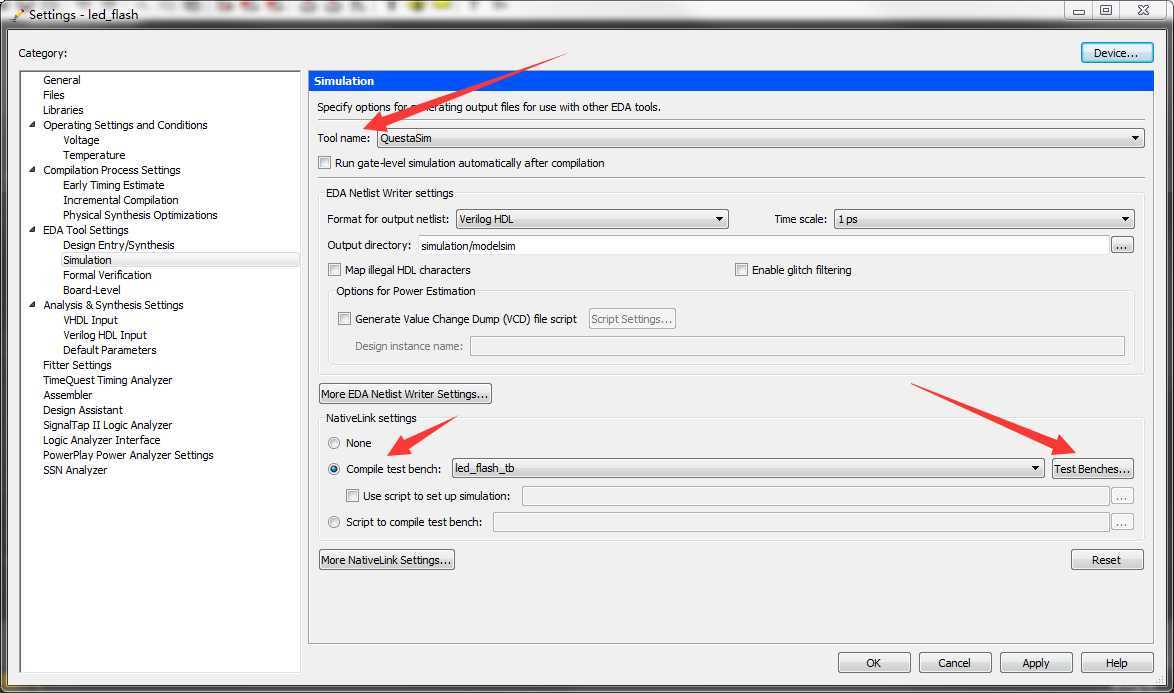
Task: Select the Temperature settings item
Action: (94, 155)
